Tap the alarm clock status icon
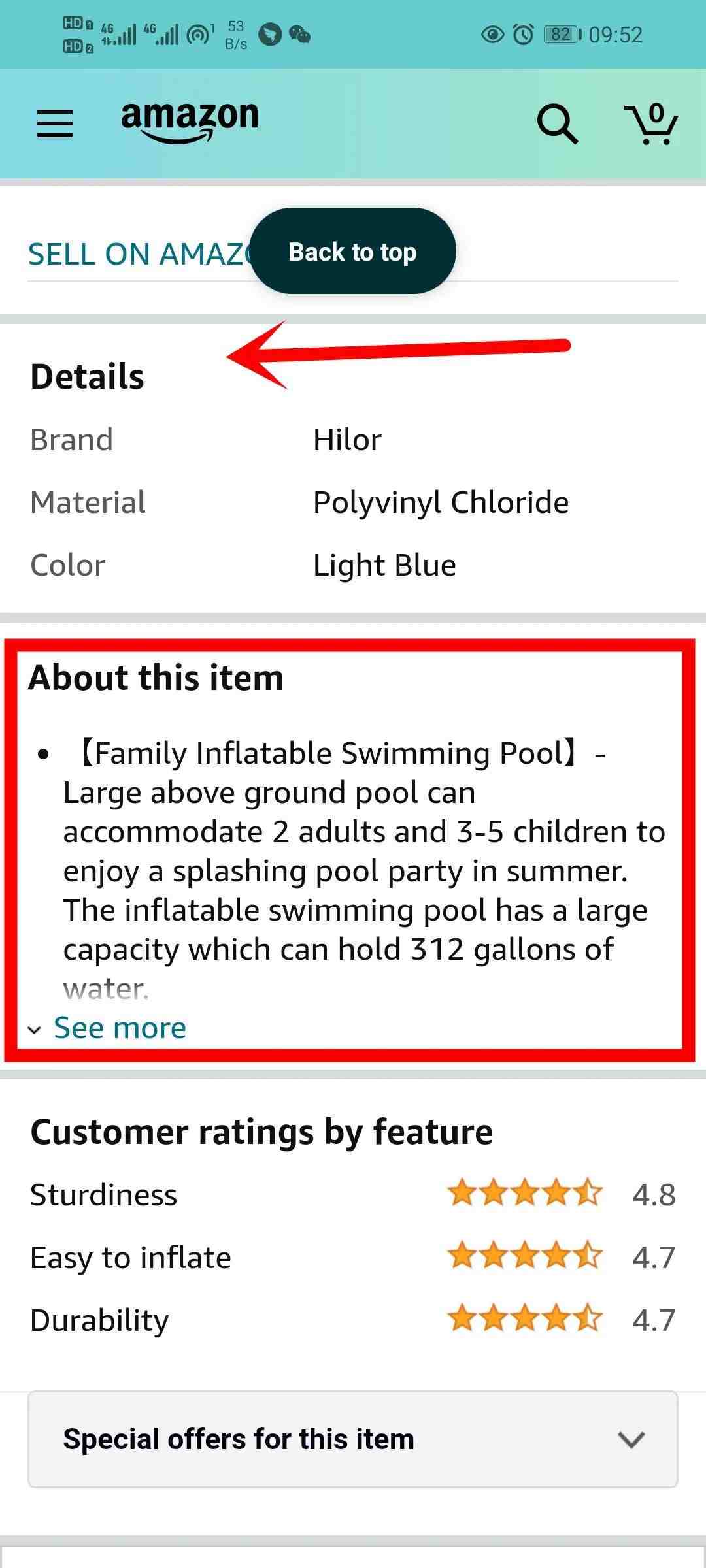The image size is (706, 1568). tap(523, 34)
